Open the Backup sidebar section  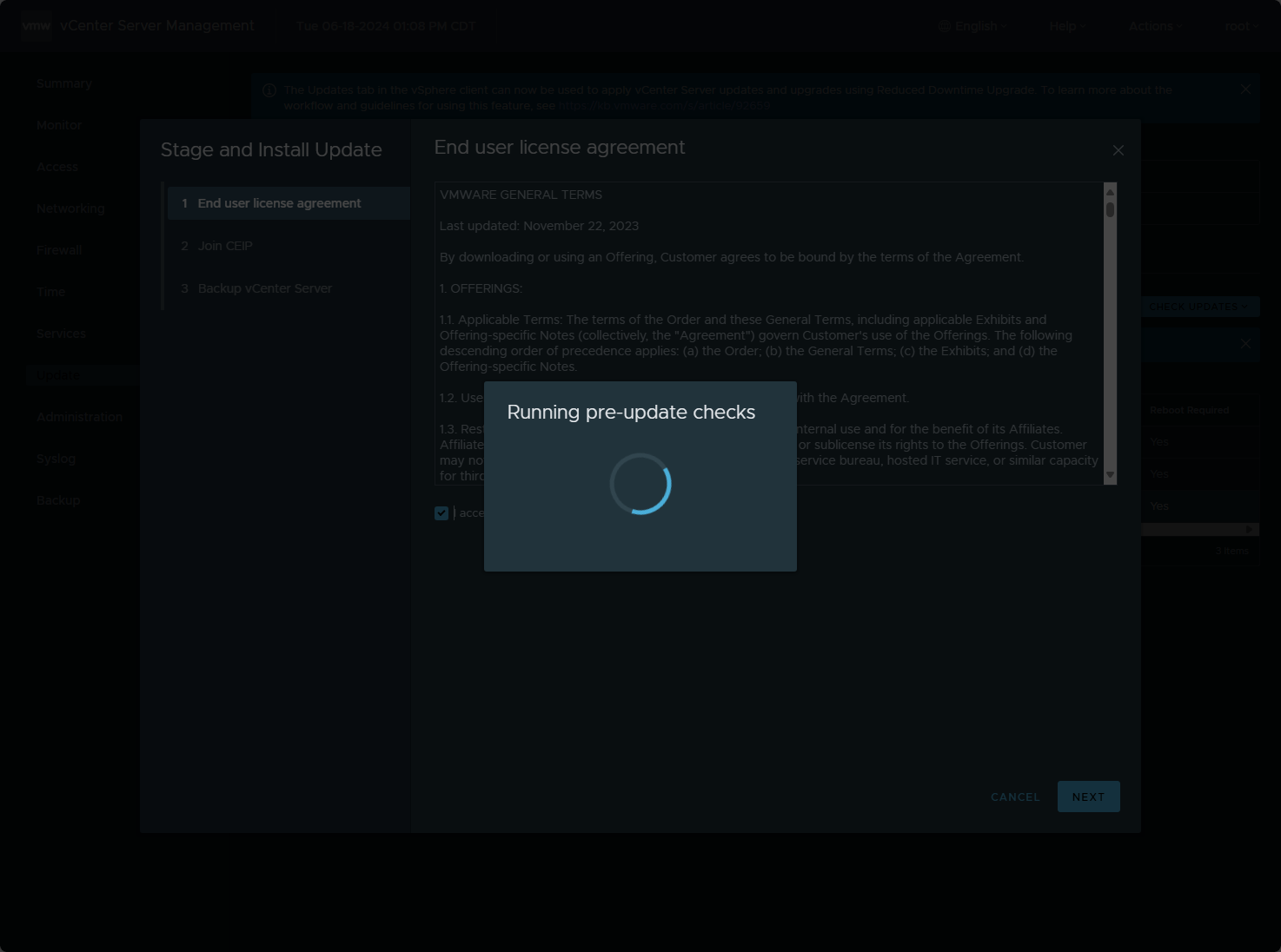(58, 500)
